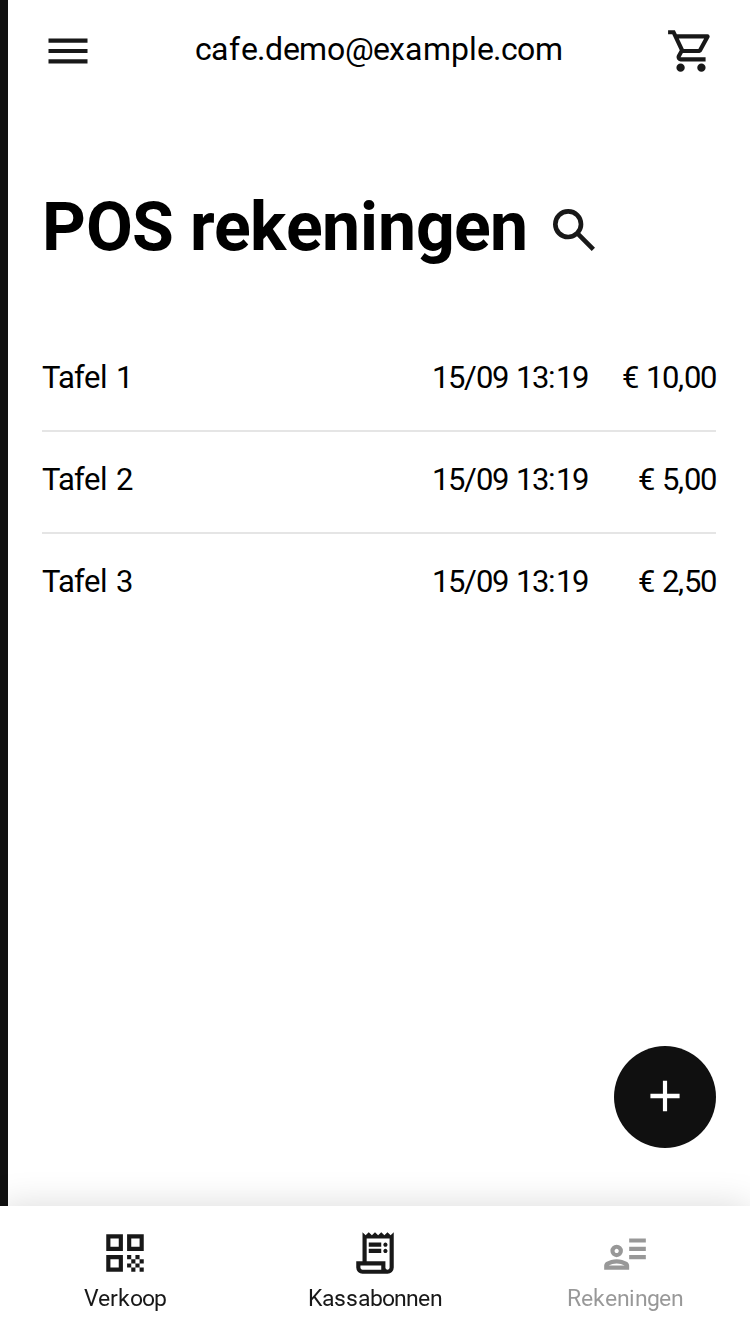Open the Tafel 1 bill
The image size is (750, 1334).
(x=379, y=378)
